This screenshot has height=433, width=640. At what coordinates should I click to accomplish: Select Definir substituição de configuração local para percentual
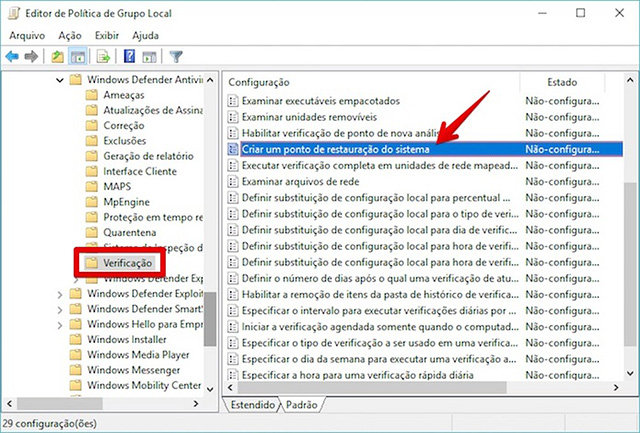coord(376,198)
